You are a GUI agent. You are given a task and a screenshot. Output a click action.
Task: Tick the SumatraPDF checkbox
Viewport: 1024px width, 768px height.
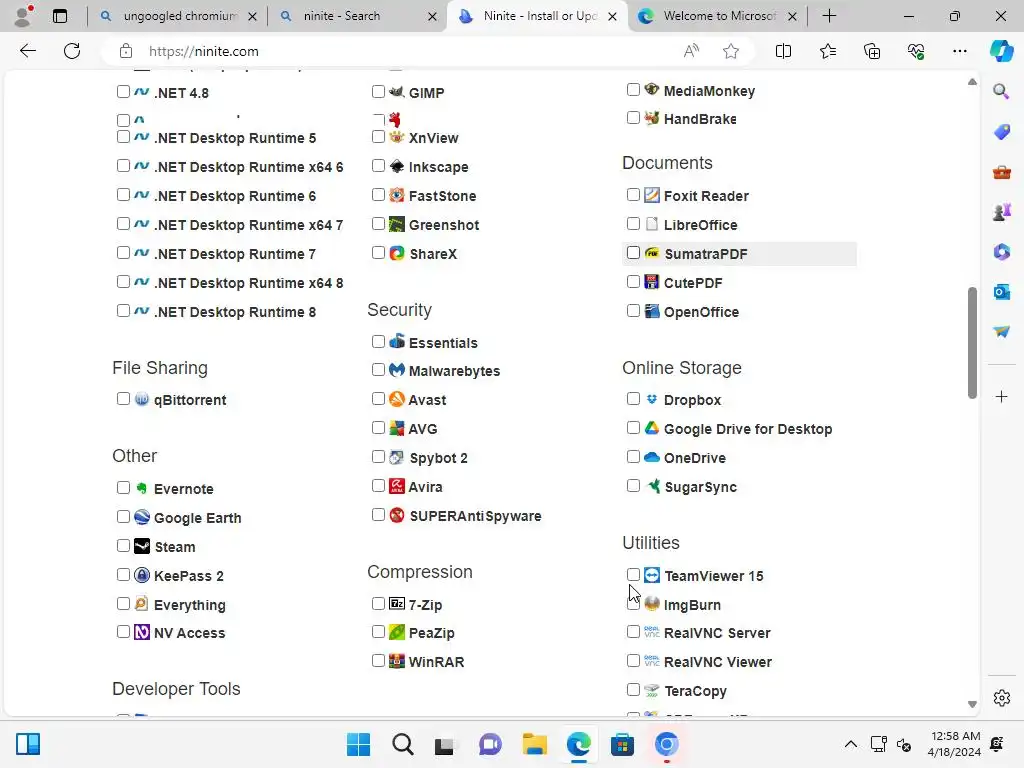[633, 253]
